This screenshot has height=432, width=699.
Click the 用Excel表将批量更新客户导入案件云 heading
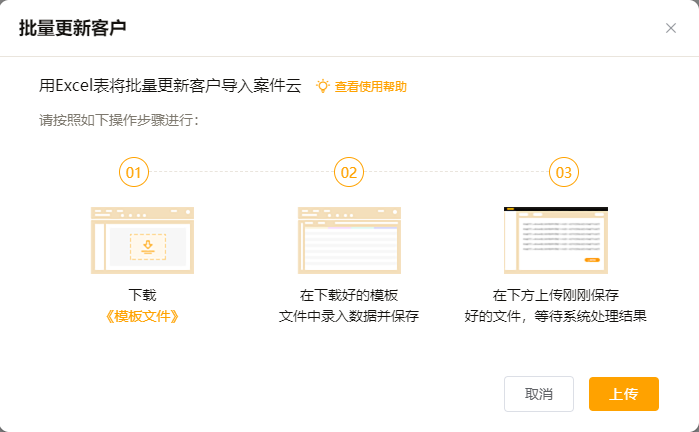tap(170, 86)
